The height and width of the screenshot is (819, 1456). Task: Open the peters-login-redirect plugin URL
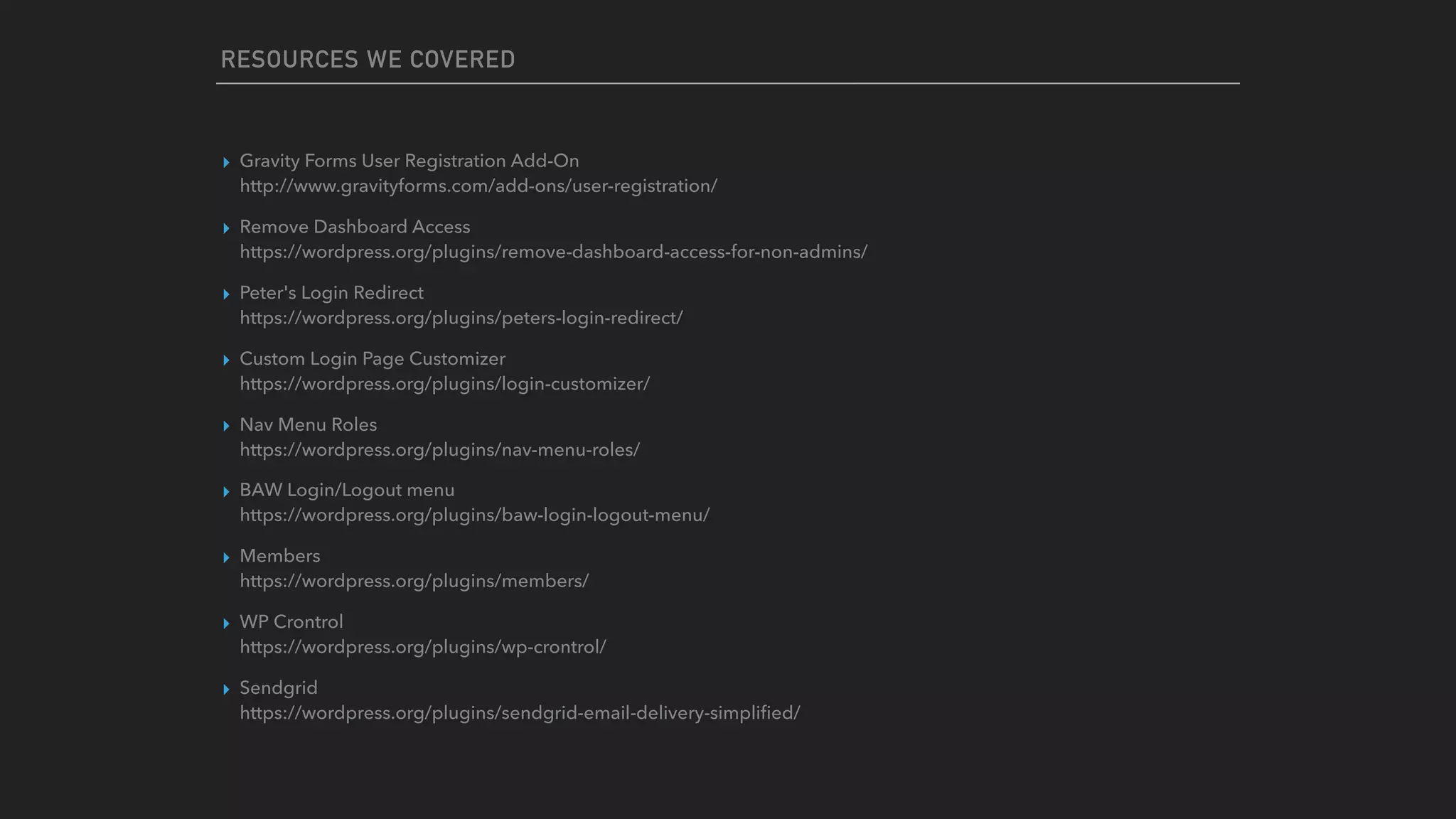(x=461, y=318)
